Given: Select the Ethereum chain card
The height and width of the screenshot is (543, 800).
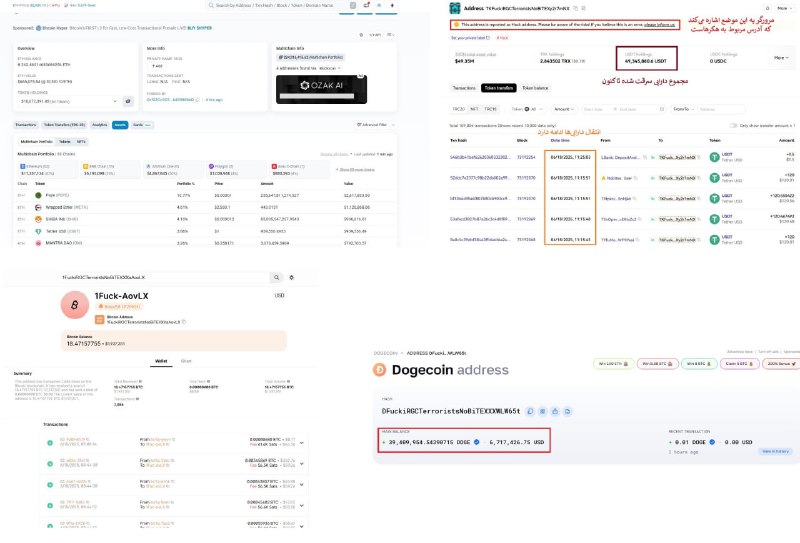Looking at the screenshot, I should (x=47, y=170).
